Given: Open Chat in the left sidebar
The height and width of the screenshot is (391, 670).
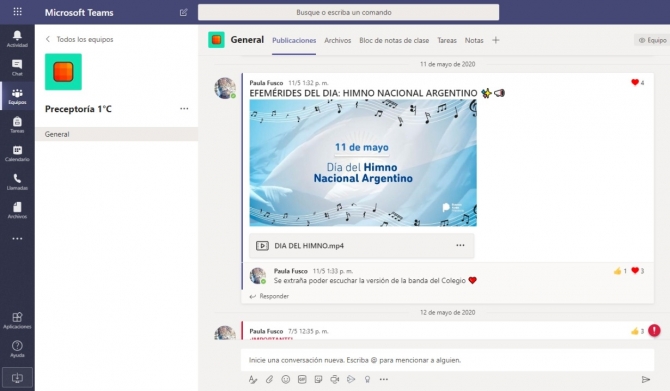Looking at the screenshot, I should click(x=17, y=68).
